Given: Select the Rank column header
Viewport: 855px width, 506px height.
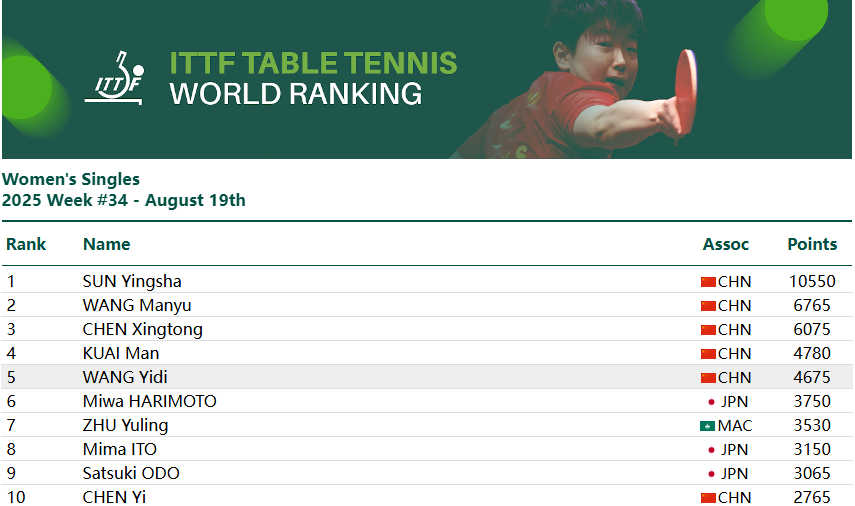Looking at the screenshot, I should 26,244.
